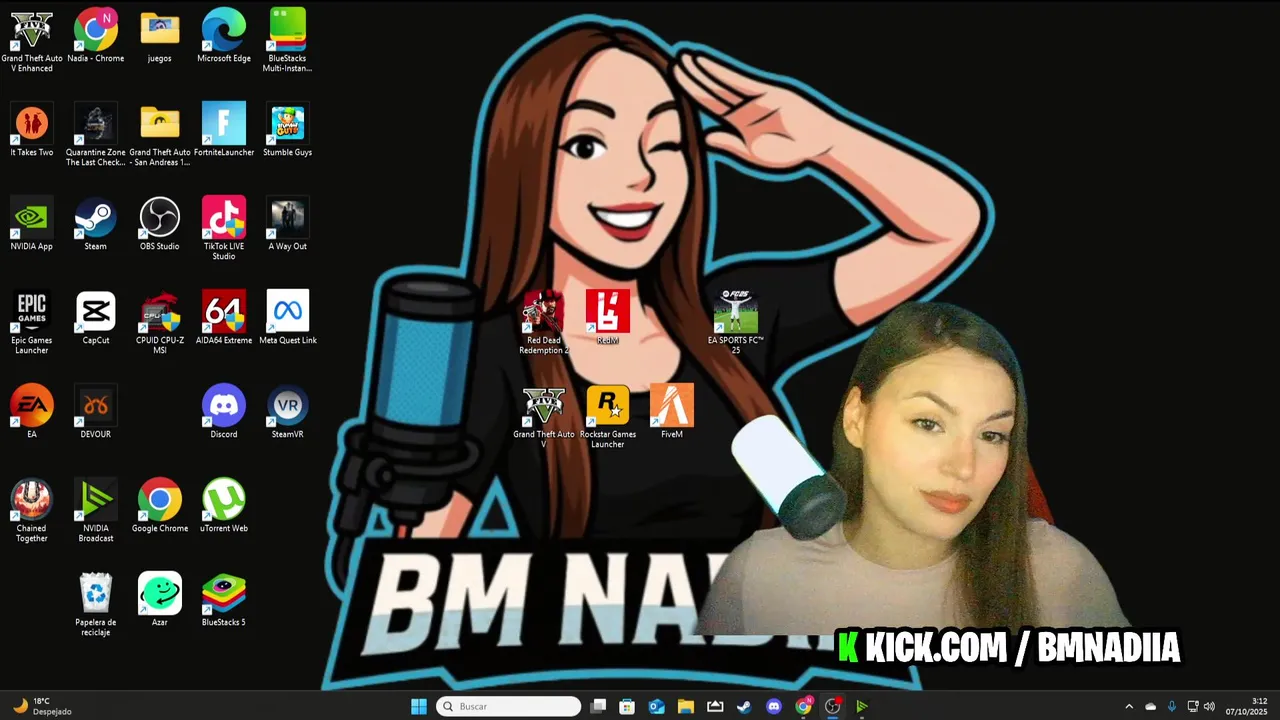Viewport: 1280px width, 720px height.
Task: Select the Stumble Guys desktop icon
Action: (x=288, y=130)
